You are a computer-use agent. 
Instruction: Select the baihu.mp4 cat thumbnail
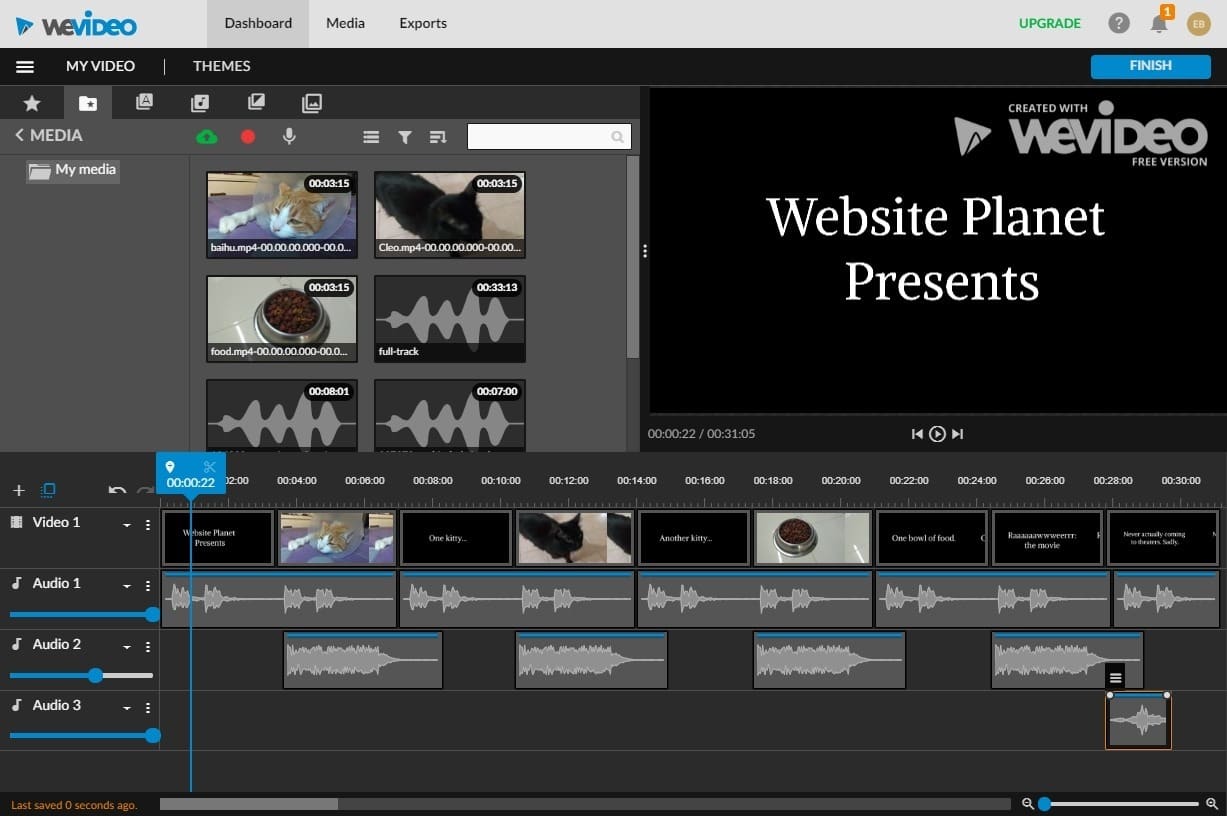[282, 215]
